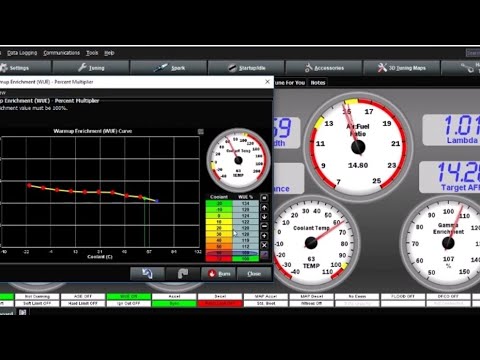Select the WUE % cell showing 112

[245, 247]
